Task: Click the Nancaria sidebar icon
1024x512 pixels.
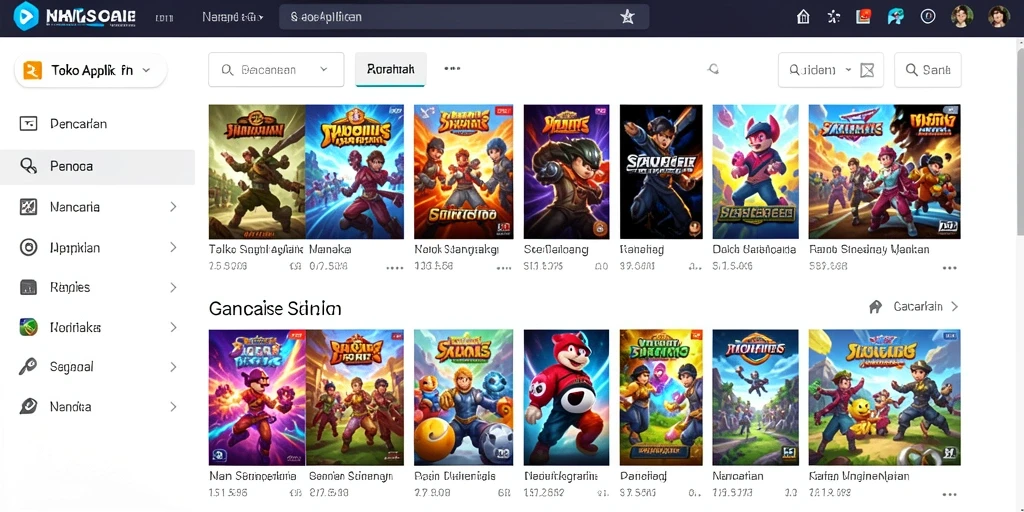Action: [28, 207]
